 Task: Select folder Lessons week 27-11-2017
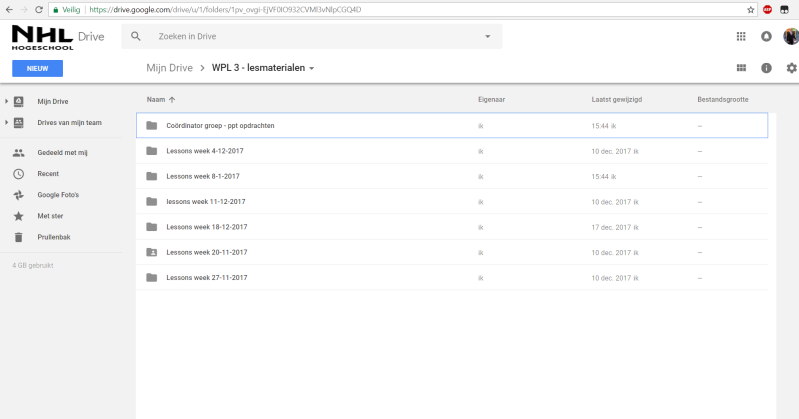tap(452, 278)
